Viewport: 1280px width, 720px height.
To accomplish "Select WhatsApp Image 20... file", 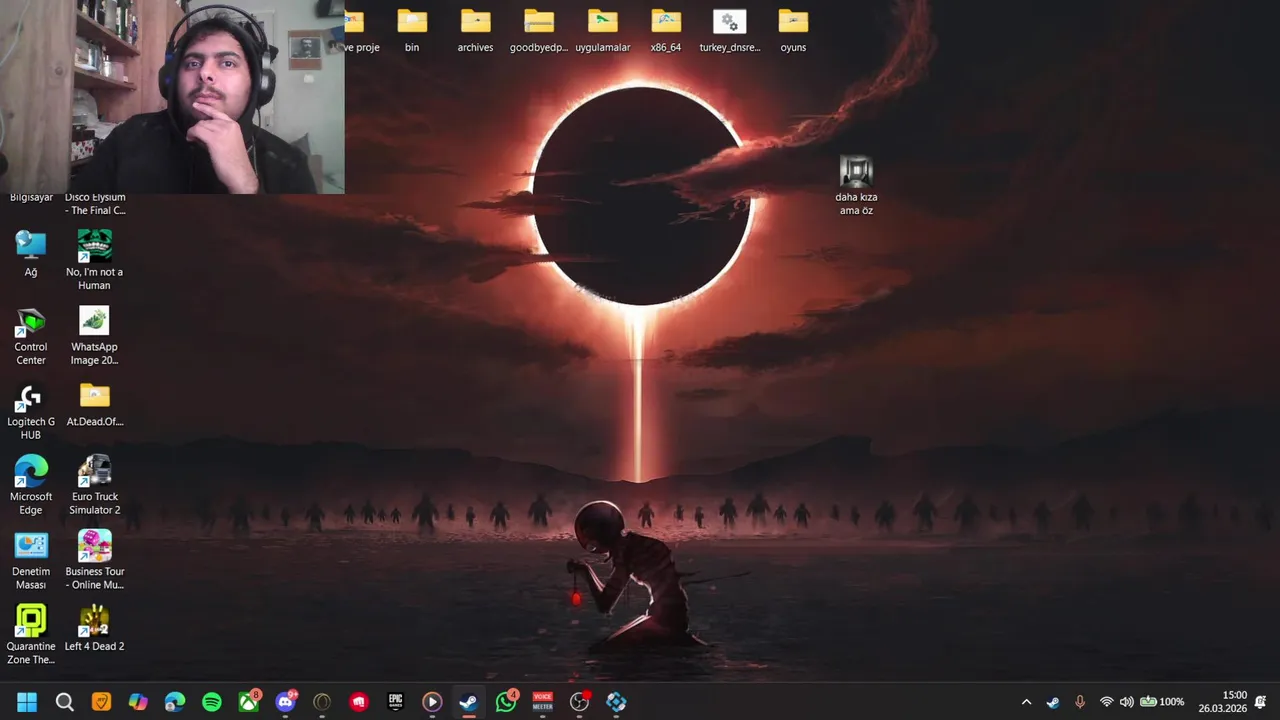I will [x=94, y=335].
